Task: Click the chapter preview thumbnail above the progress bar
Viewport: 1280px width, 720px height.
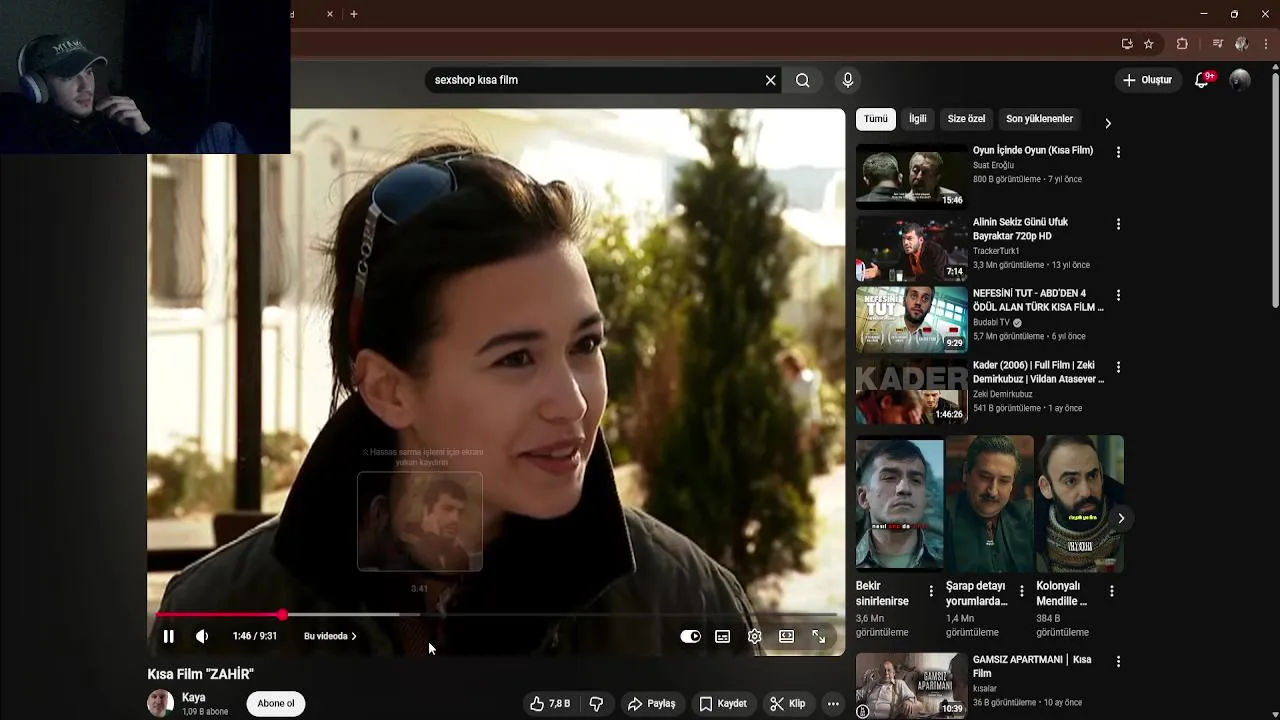Action: coord(420,522)
